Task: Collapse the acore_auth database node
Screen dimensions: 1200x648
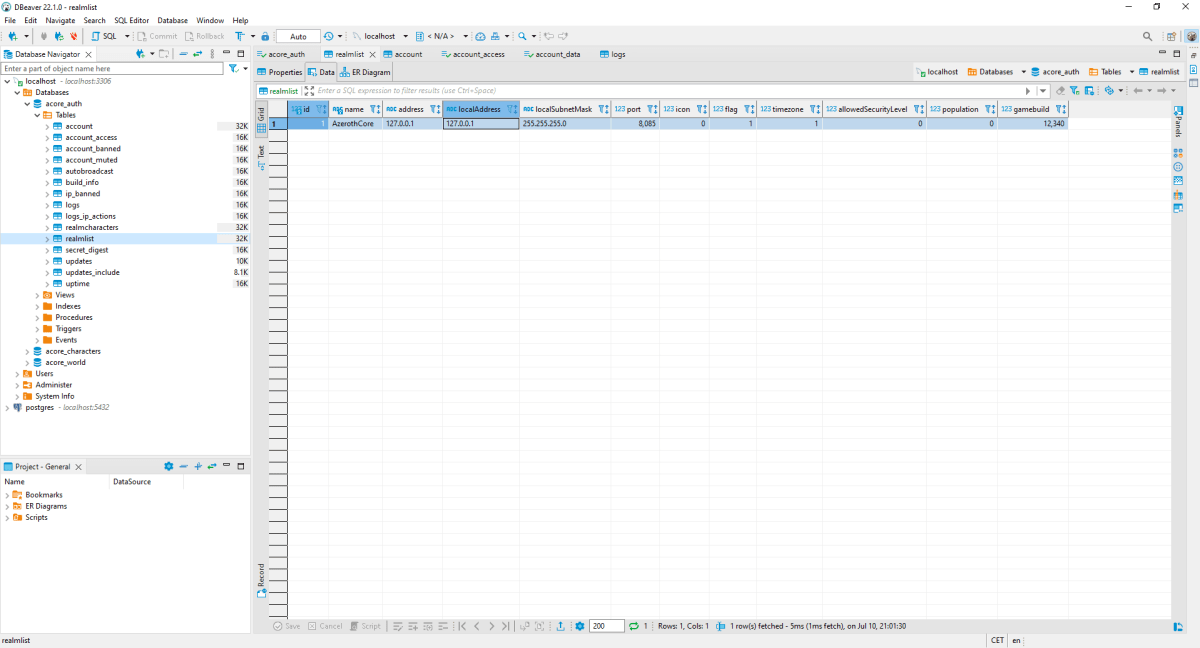Action: (28, 103)
